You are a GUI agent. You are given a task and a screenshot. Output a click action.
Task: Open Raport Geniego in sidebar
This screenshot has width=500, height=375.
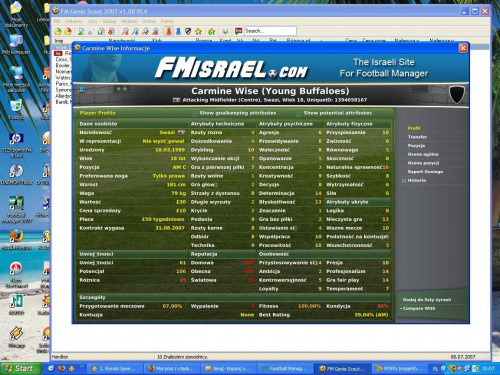[425, 172]
